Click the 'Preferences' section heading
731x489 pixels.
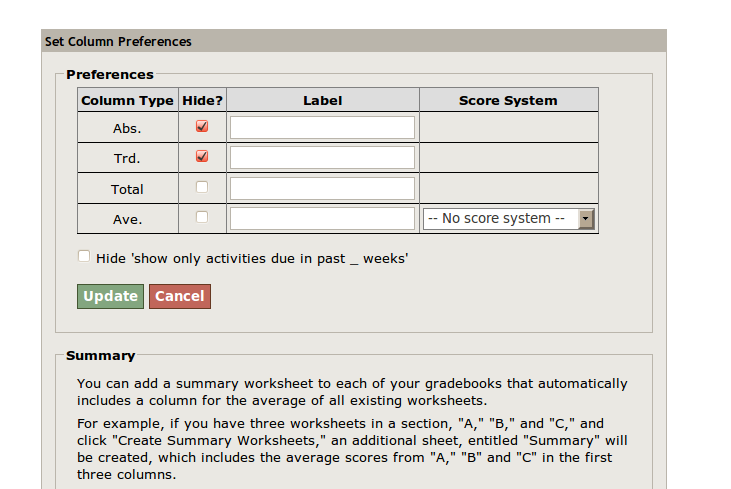pyautogui.click(x=110, y=74)
